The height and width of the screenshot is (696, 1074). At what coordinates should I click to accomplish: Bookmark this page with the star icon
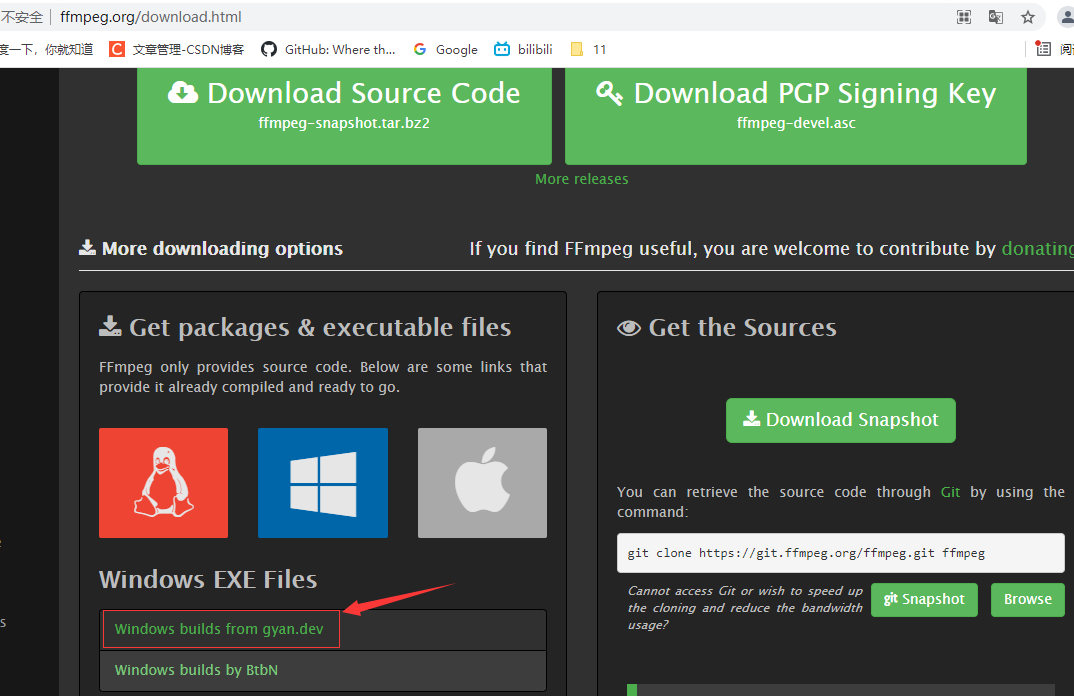1027,16
